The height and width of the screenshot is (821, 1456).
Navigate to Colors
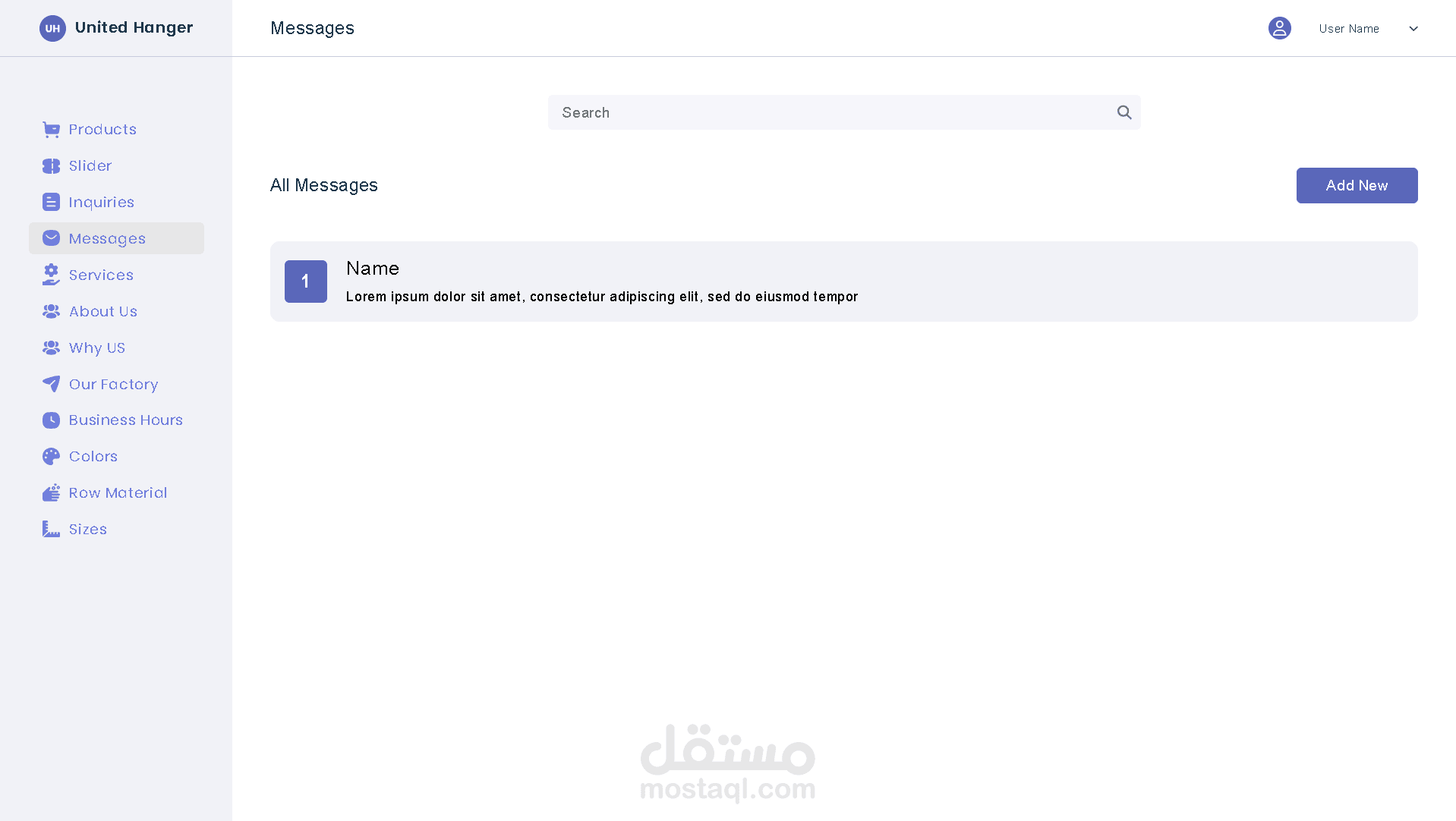point(117,456)
